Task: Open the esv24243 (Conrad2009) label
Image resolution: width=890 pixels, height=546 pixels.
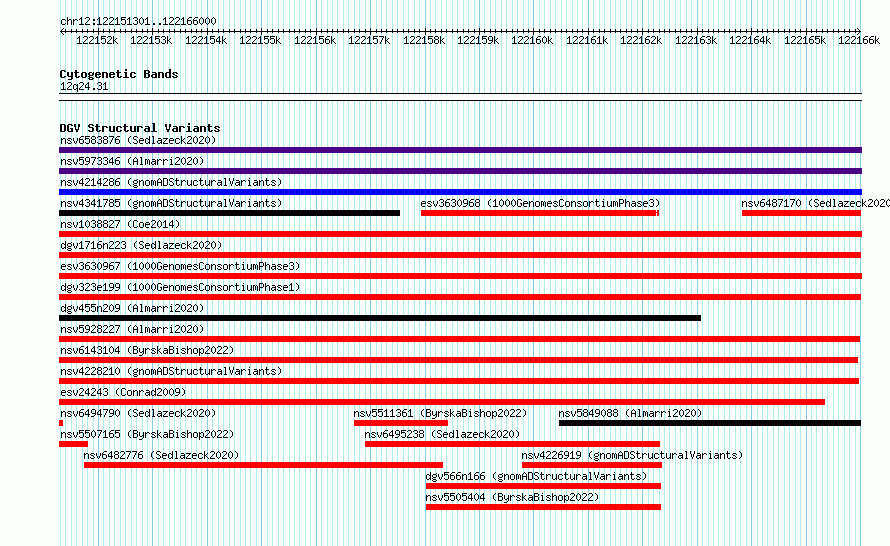Action: pyautogui.click(x=123, y=392)
